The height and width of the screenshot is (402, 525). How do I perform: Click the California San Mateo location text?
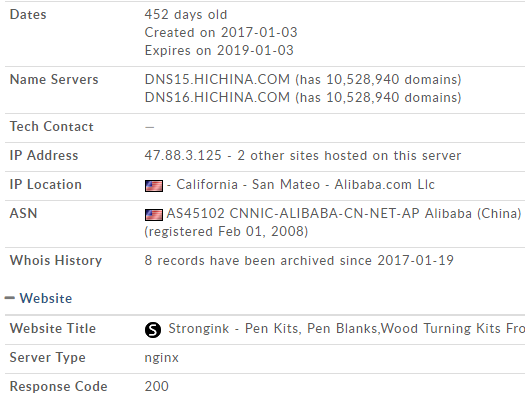point(248,185)
